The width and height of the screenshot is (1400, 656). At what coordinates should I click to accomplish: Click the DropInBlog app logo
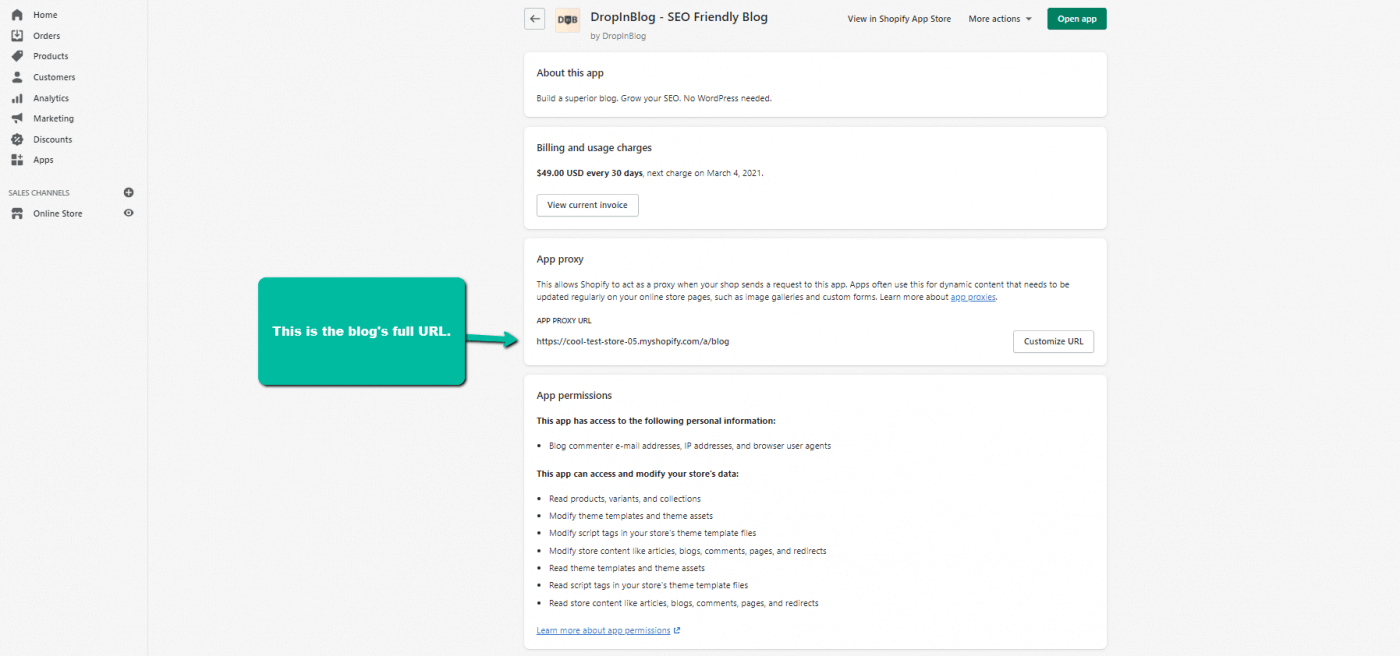pos(567,18)
